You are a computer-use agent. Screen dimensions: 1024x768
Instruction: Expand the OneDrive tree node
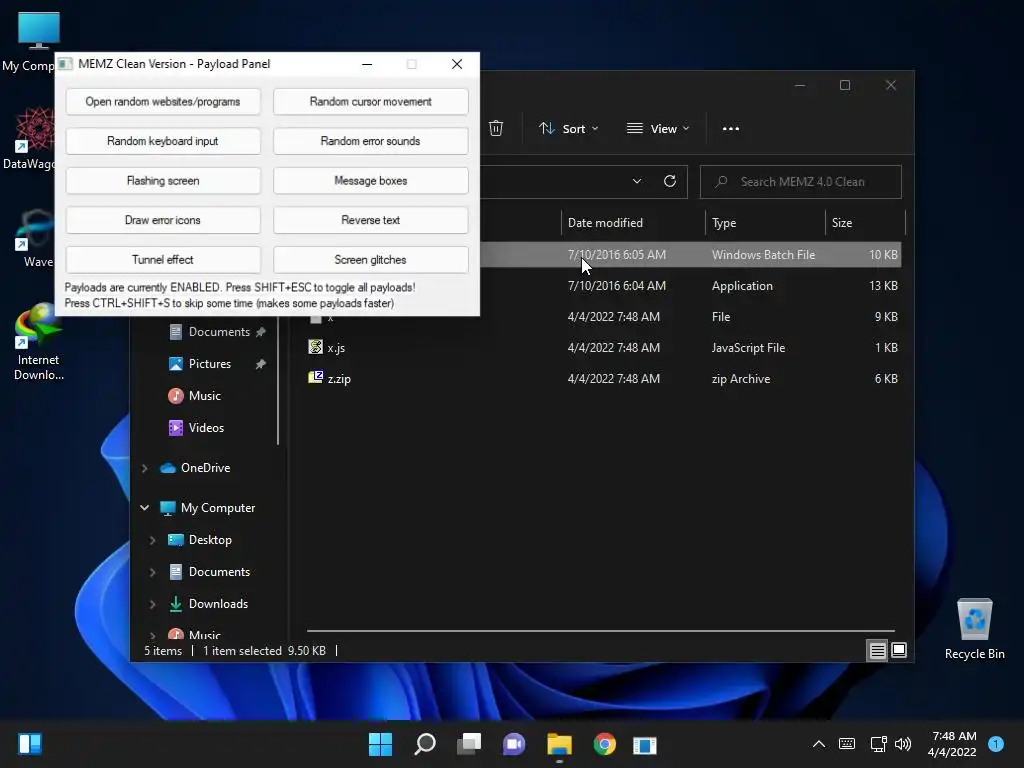[x=145, y=468]
